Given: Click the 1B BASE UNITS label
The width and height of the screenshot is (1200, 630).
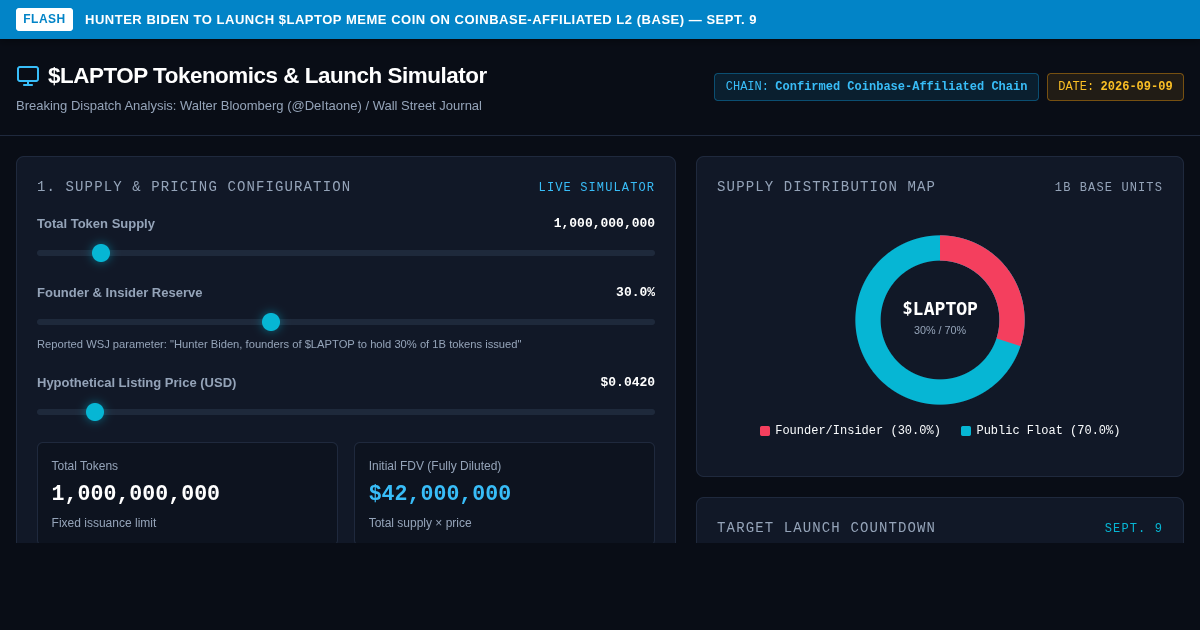Looking at the screenshot, I should click(x=1109, y=188).
